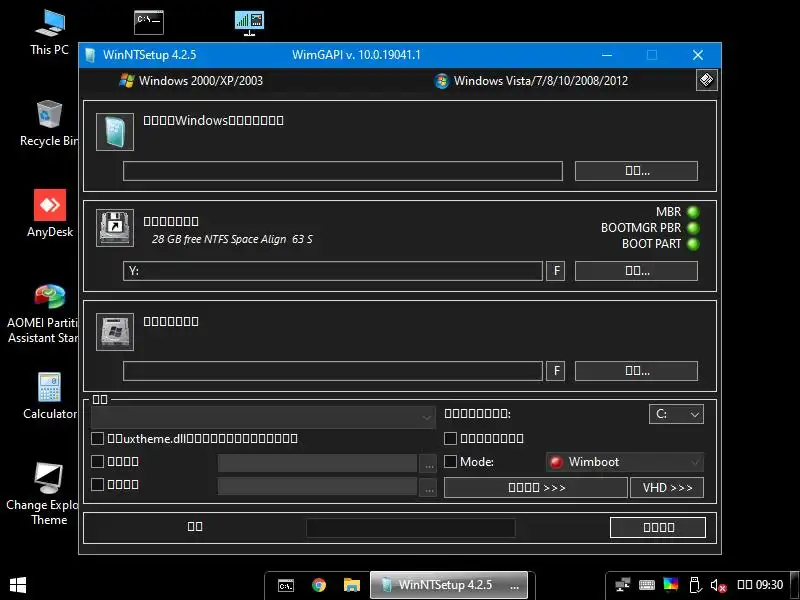This screenshot has height=600, width=800.
Task: Click the colorful display tray icon
Action: tap(670, 584)
